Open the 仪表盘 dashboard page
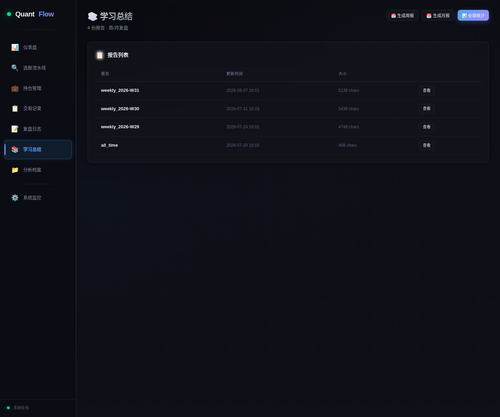 tap(38, 47)
